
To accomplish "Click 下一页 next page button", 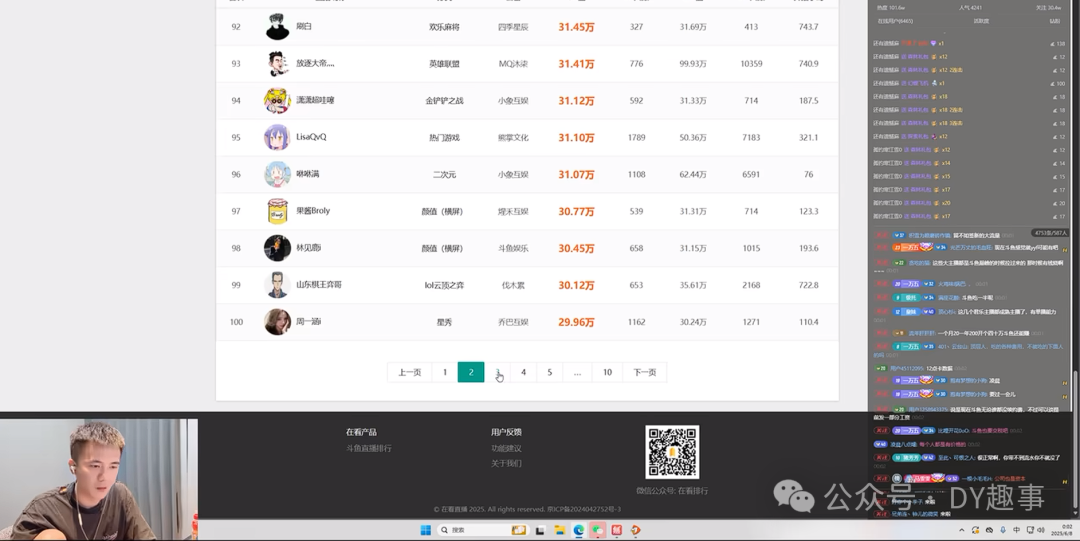I will 645,372.
